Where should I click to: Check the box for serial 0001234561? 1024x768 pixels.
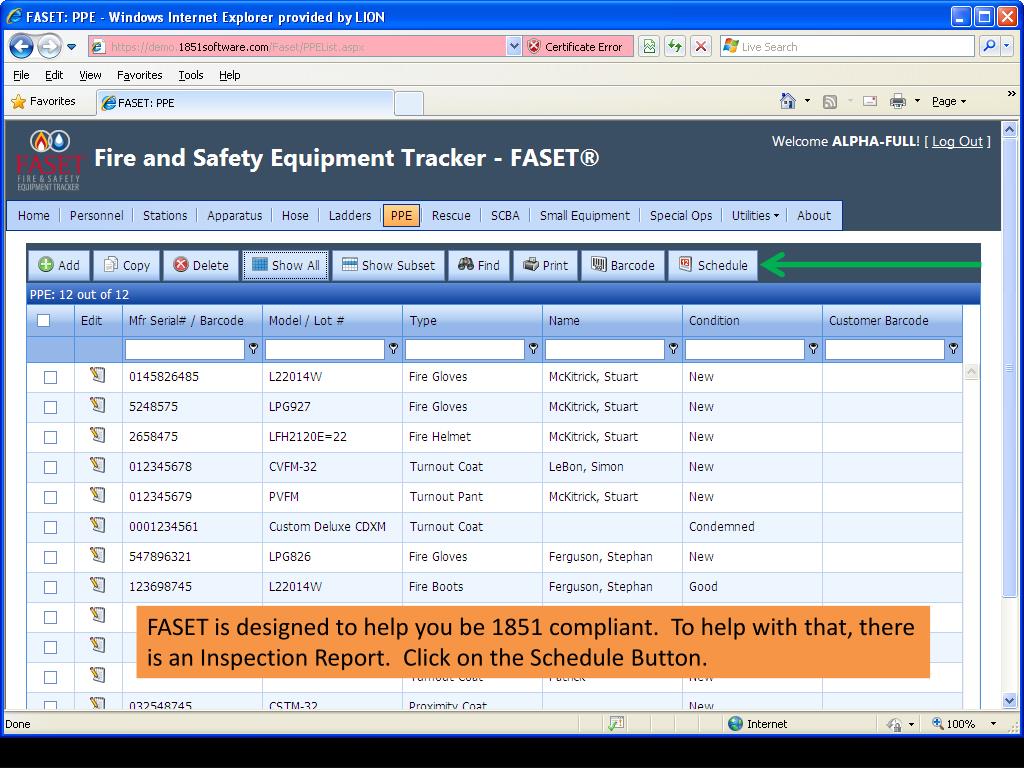point(50,528)
